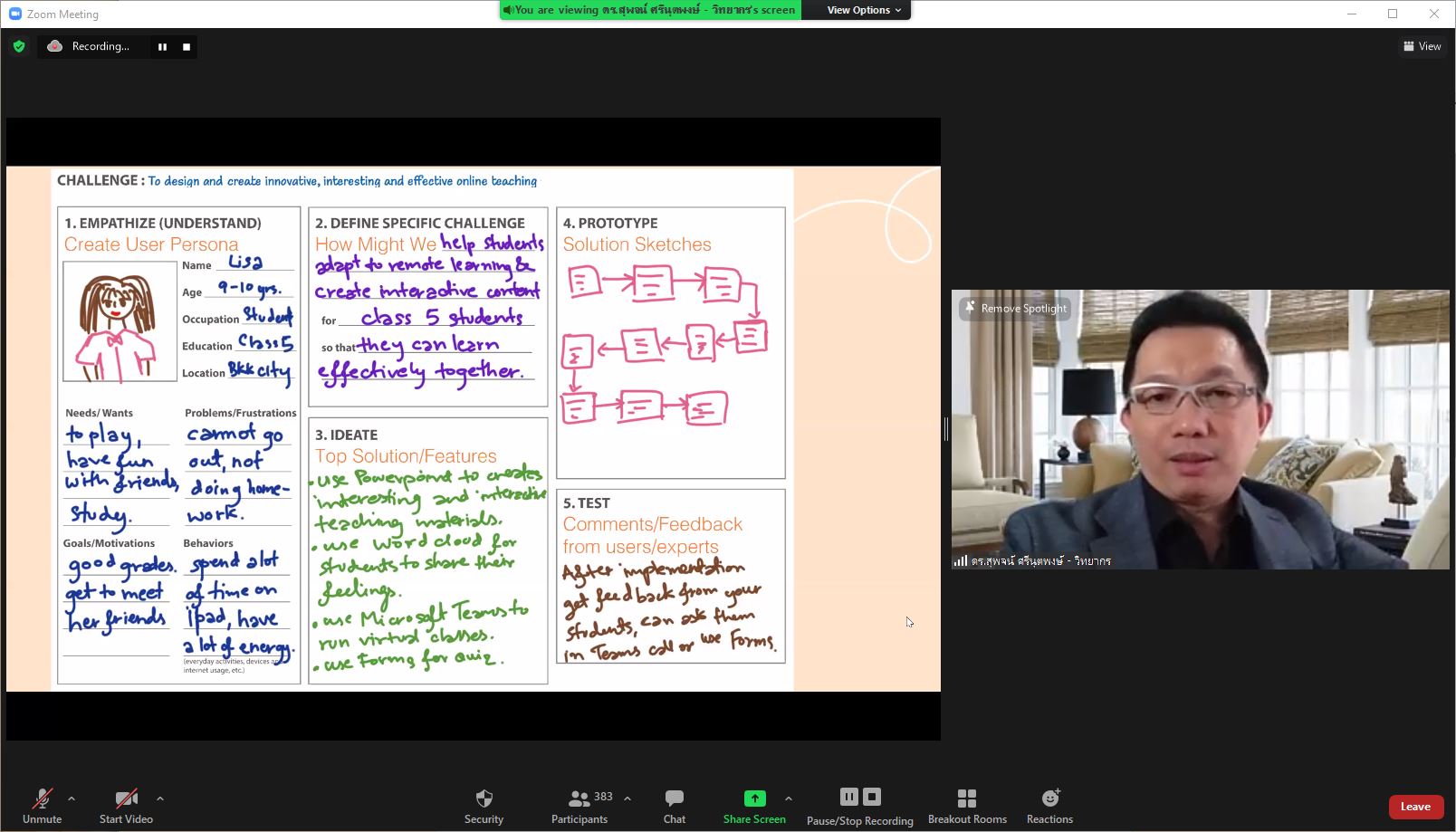
Task: Expand Share Screen options arrow
Action: point(789,799)
